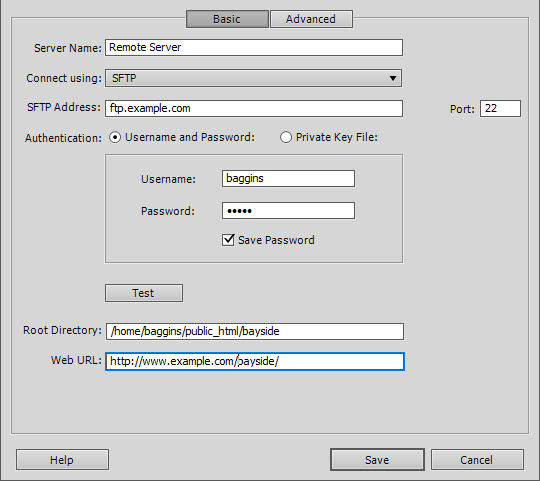Switch to the Advanced tab

[311, 19]
